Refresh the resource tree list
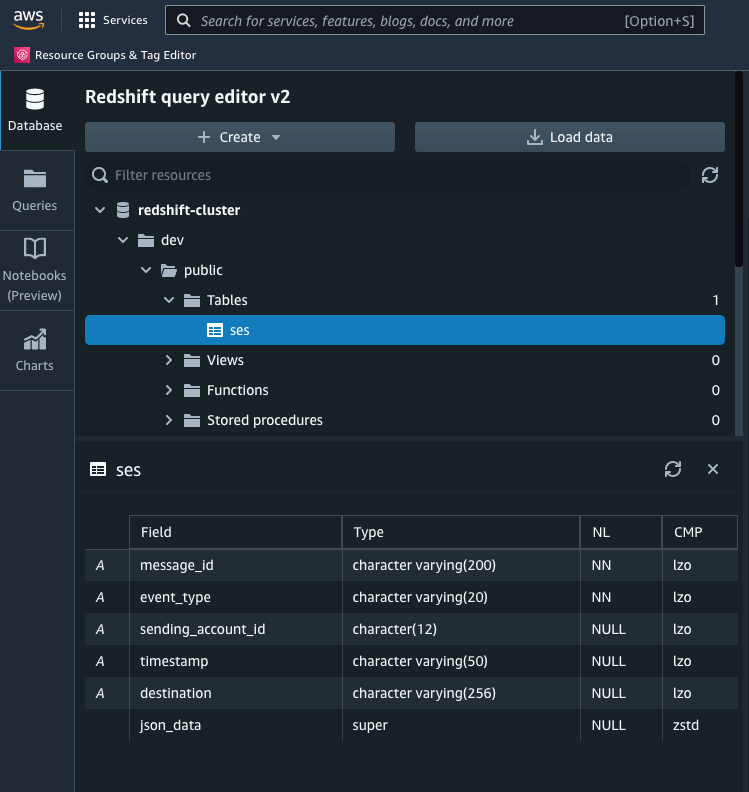The height and width of the screenshot is (792, 749). click(710, 175)
